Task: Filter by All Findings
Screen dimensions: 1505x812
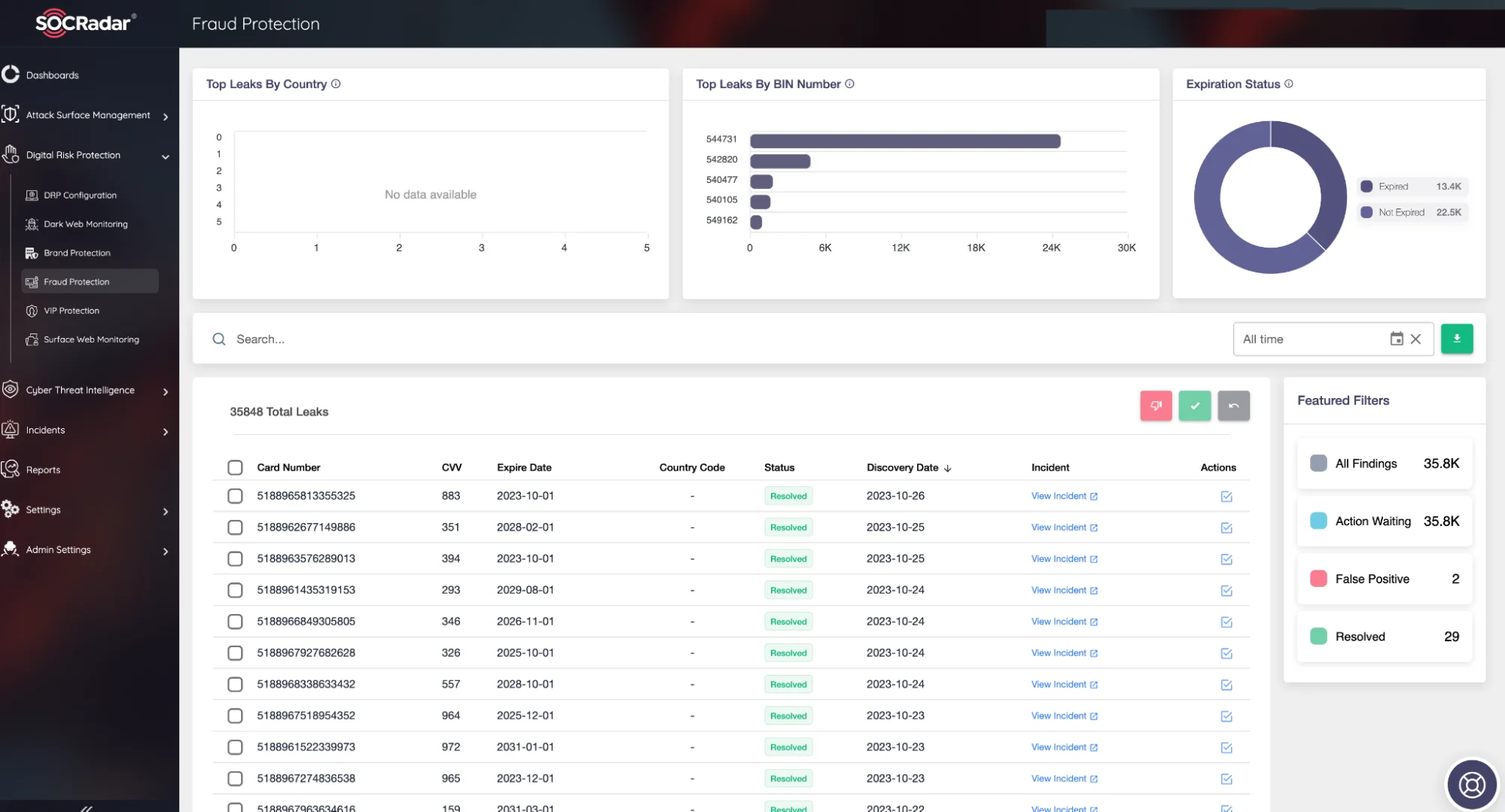Action: (x=1384, y=464)
